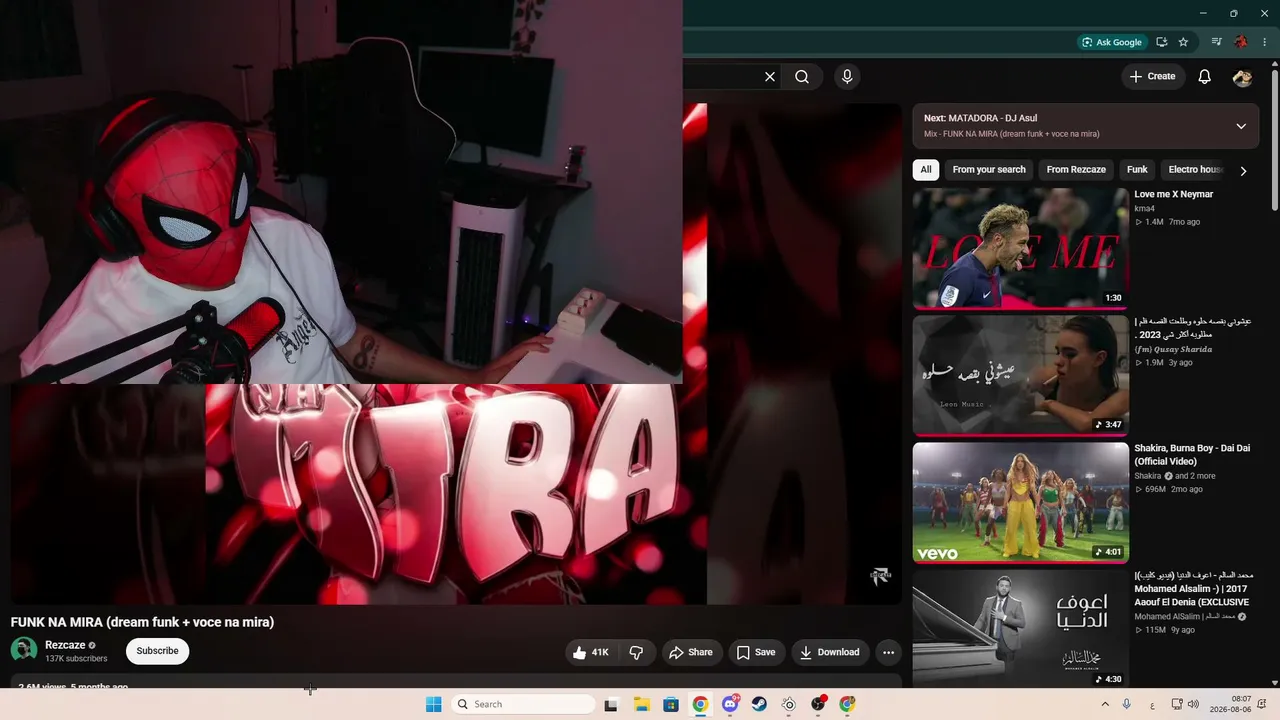Click Ask Google in the address bar
The height and width of the screenshot is (720, 1280).
pos(1111,42)
